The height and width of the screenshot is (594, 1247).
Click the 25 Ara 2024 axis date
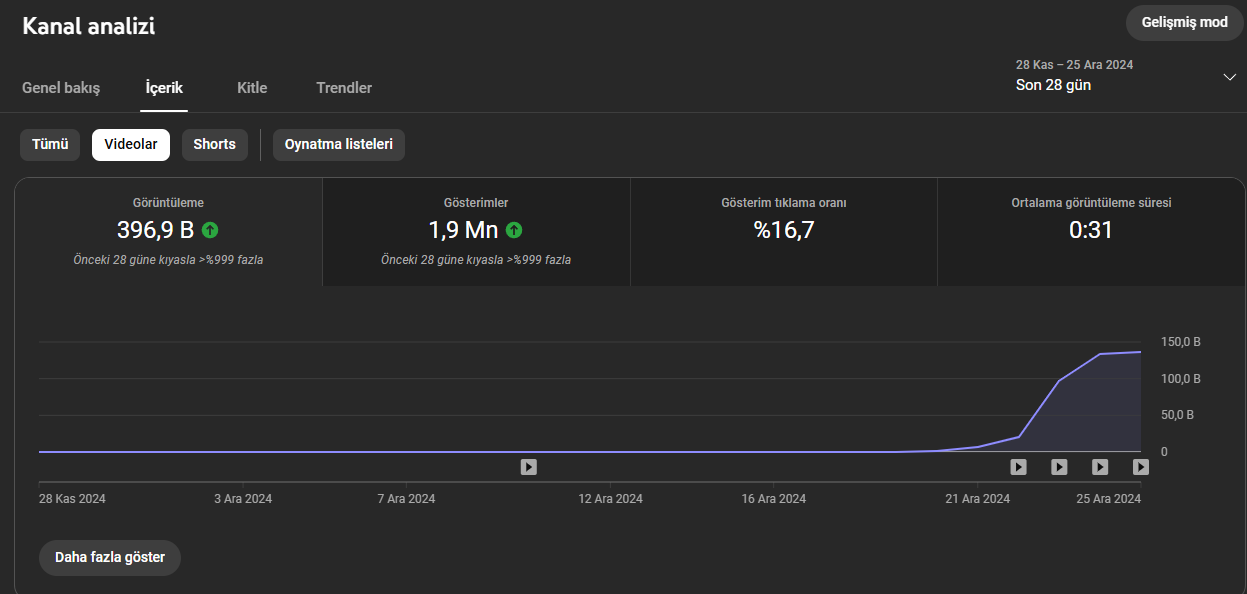click(1108, 498)
